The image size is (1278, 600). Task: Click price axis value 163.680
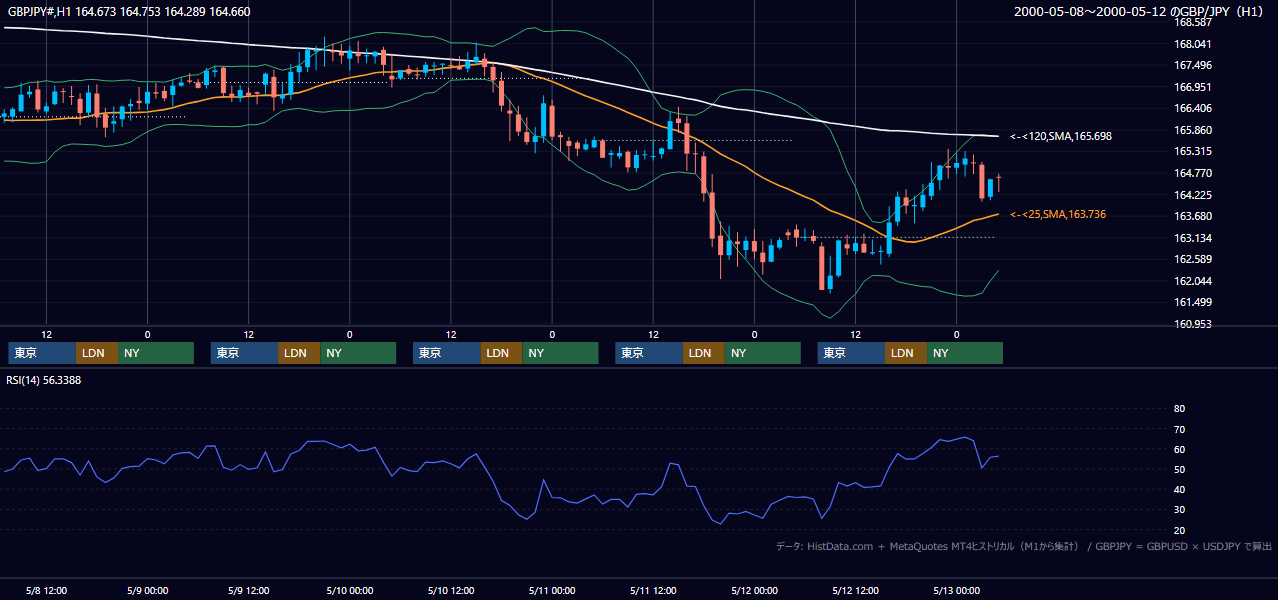[1192, 216]
